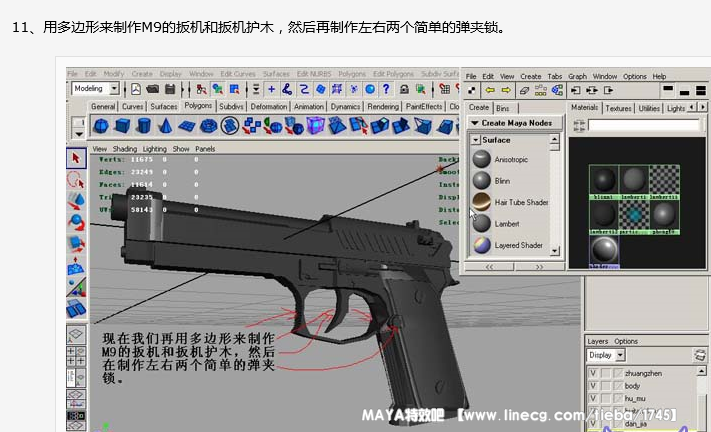Choose the Rotate tool in toolbox
This screenshot has height=432, width=711.
pyautogui.click(x=76, y=223)
